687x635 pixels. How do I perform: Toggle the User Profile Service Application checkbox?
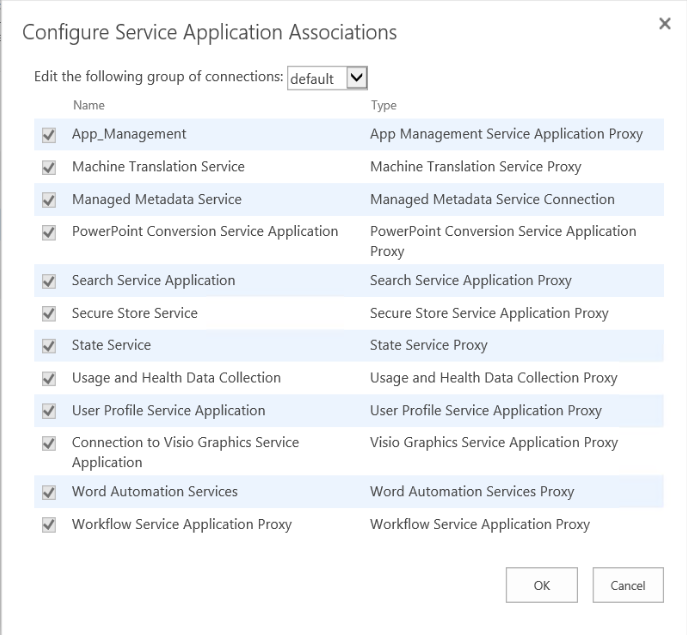coord(49,411)
